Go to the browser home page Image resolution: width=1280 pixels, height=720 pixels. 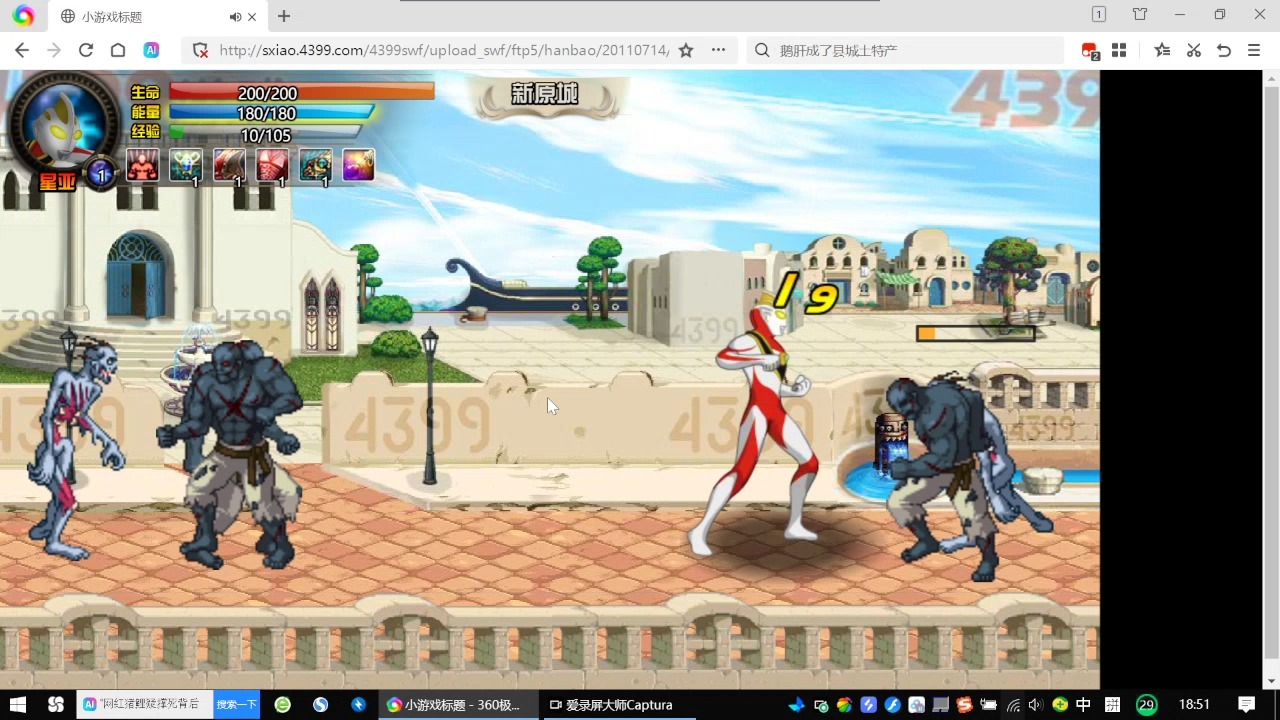[x=118, y=50]
